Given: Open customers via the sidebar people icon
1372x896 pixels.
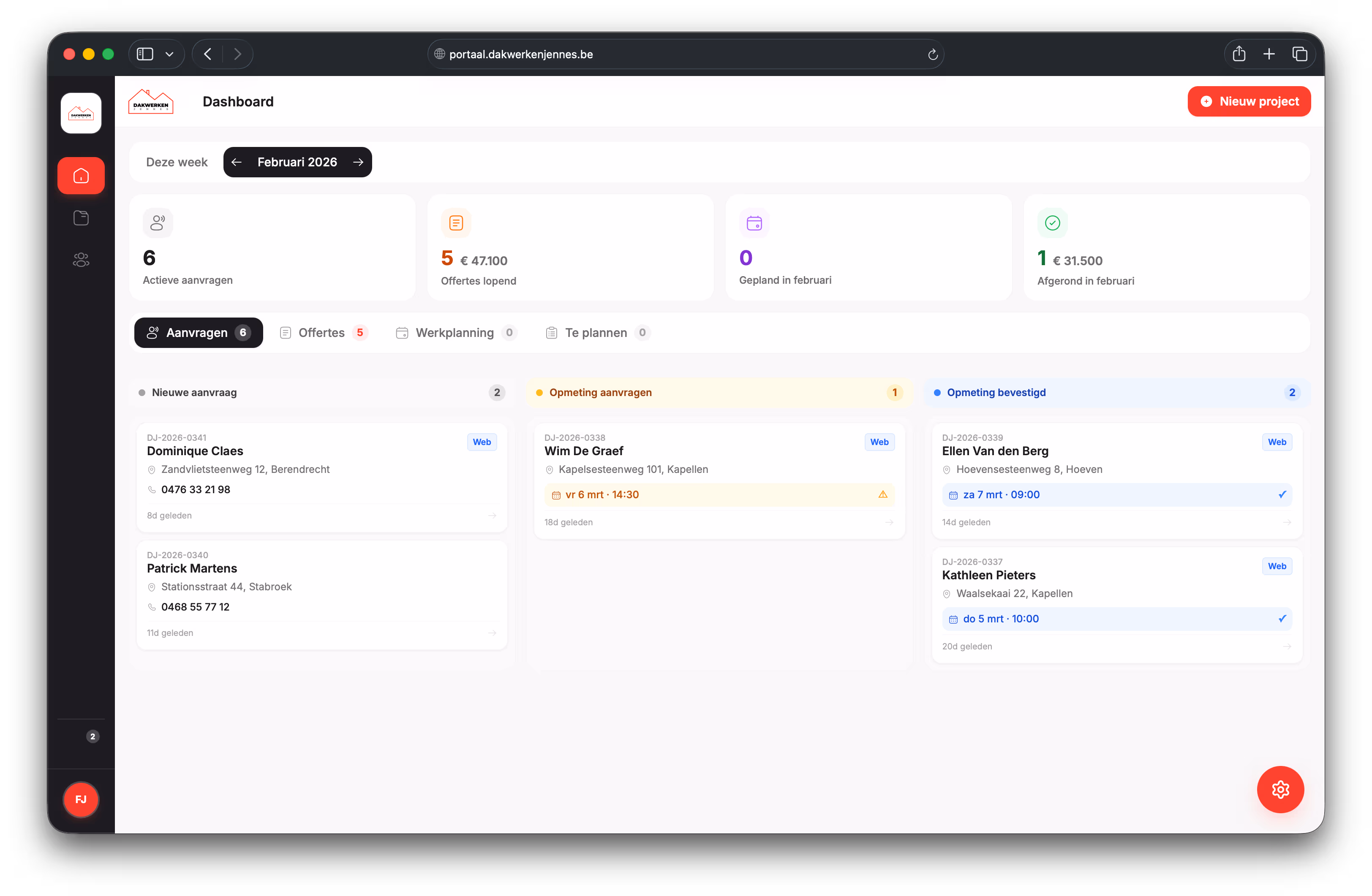Looking at the screenshot, I should point(81,259).
